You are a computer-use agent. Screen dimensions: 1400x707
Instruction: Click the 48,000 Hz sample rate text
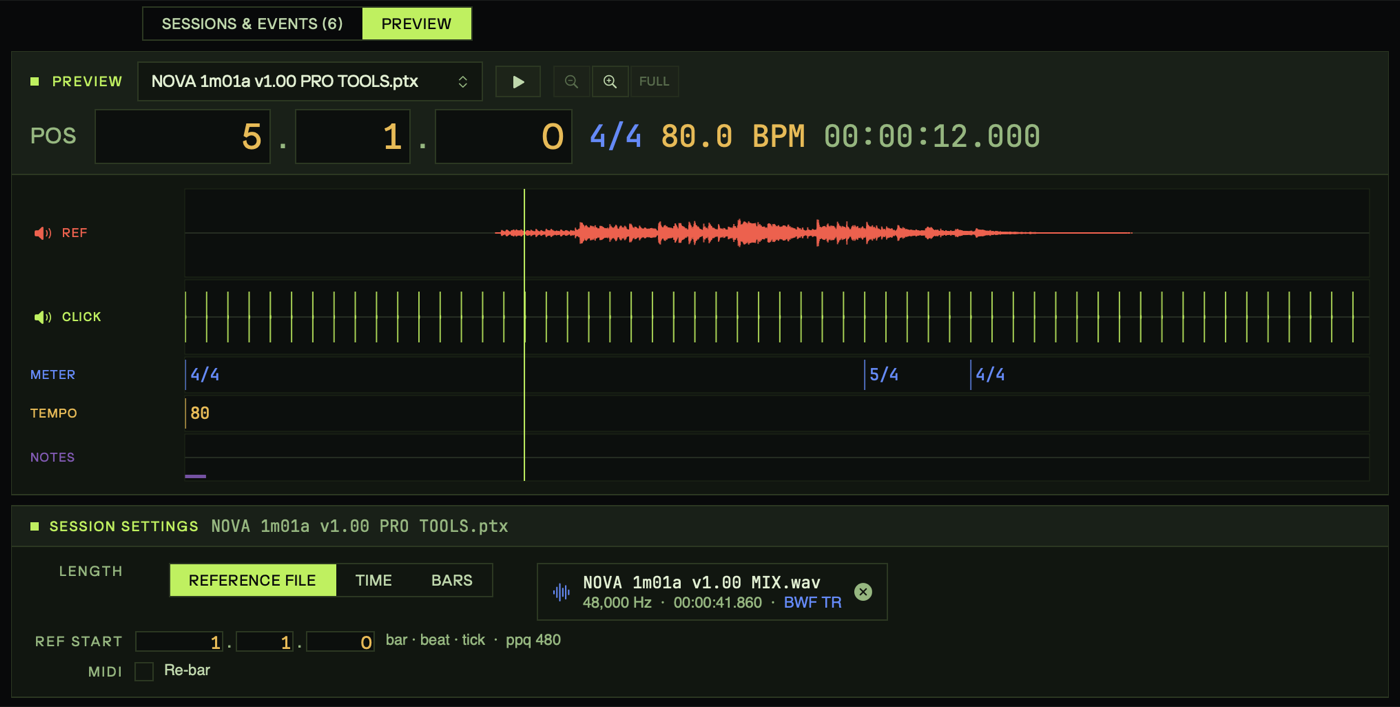(x=617, y=603)
